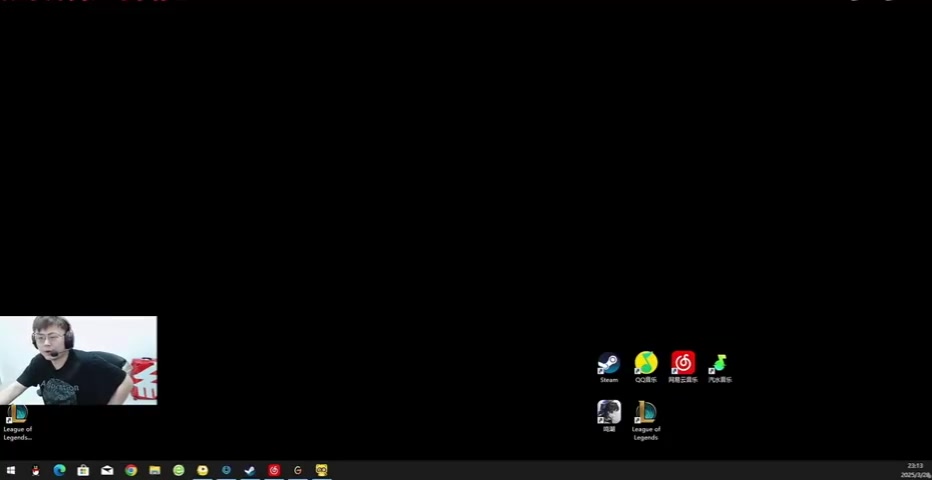Select League of Legends shortcut beside 鸣潮
The image size is (932, 480).
coord(646,413)
